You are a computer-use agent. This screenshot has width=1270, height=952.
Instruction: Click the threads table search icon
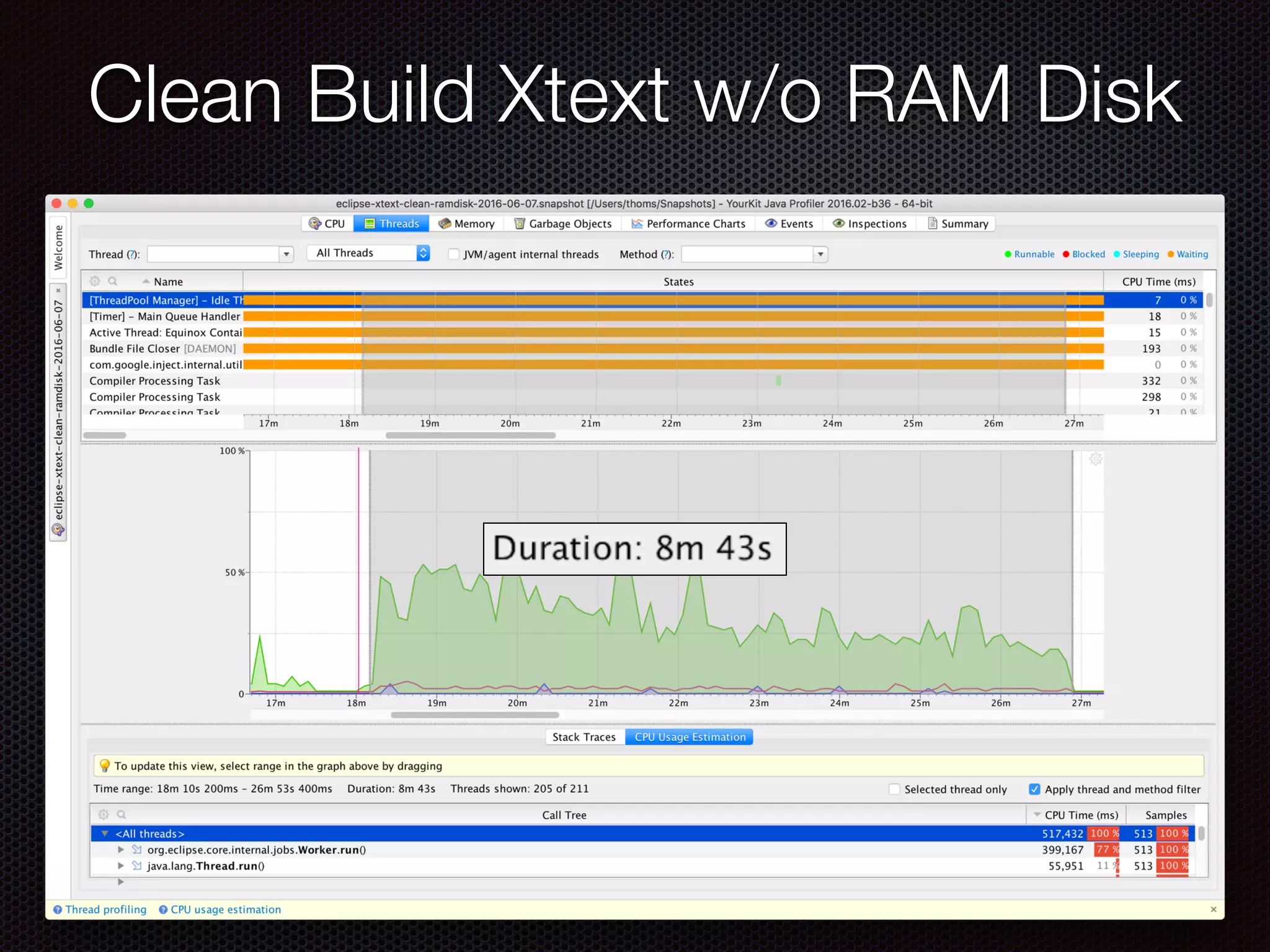[112, 281]
